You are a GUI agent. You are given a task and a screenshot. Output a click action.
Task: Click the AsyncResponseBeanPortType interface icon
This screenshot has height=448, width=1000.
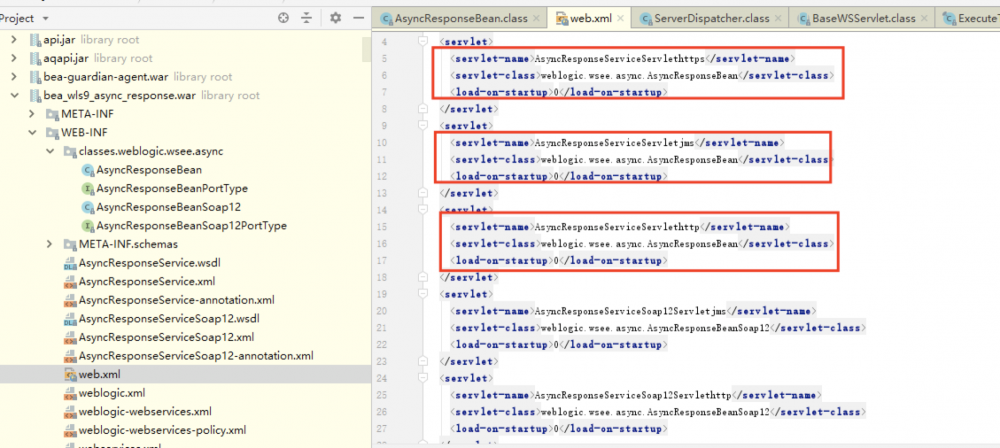[x=88, y=188]
